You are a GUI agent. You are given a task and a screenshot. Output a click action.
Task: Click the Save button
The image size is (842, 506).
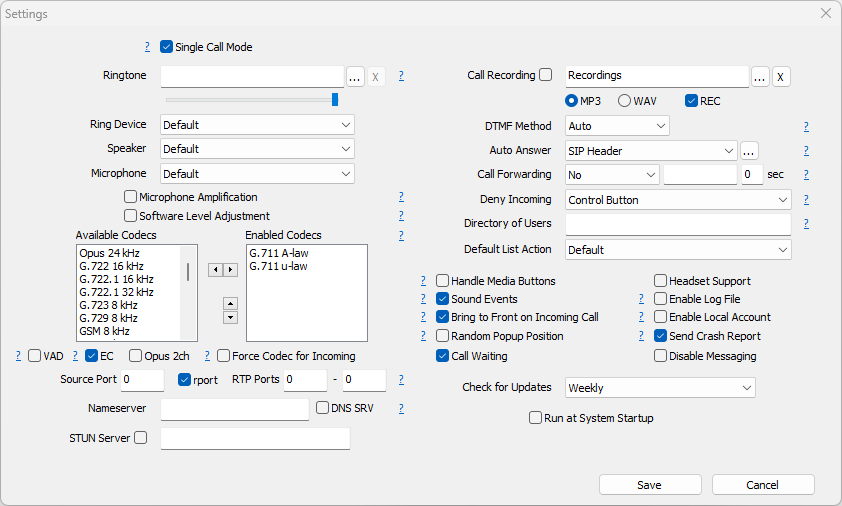pos(649,485)
